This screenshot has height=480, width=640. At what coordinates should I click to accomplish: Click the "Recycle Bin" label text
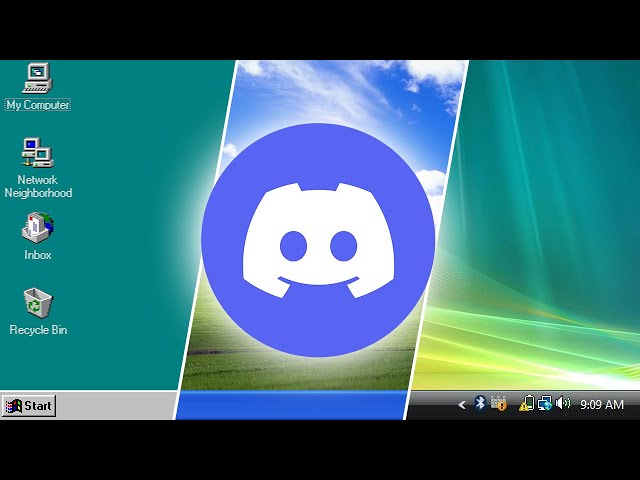pyautogui.click(x=38, y=330)
